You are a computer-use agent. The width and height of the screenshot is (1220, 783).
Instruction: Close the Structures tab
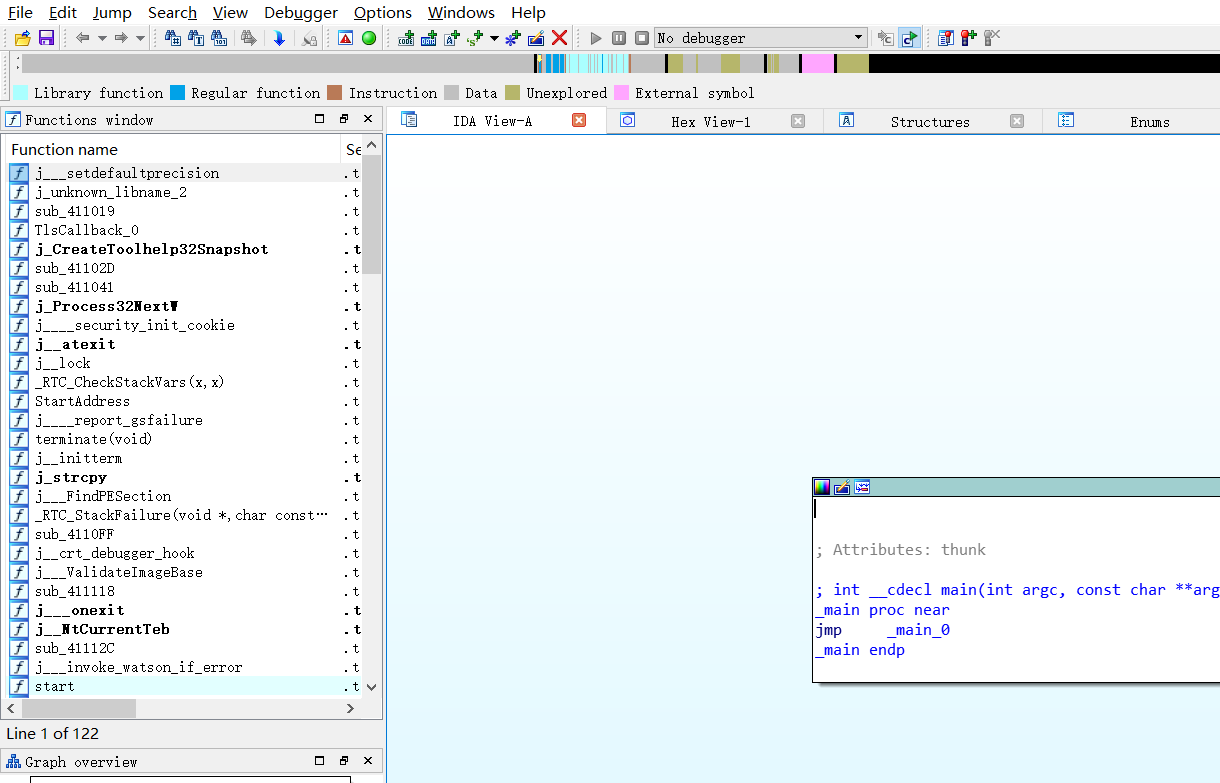[x=1017, y=121]
